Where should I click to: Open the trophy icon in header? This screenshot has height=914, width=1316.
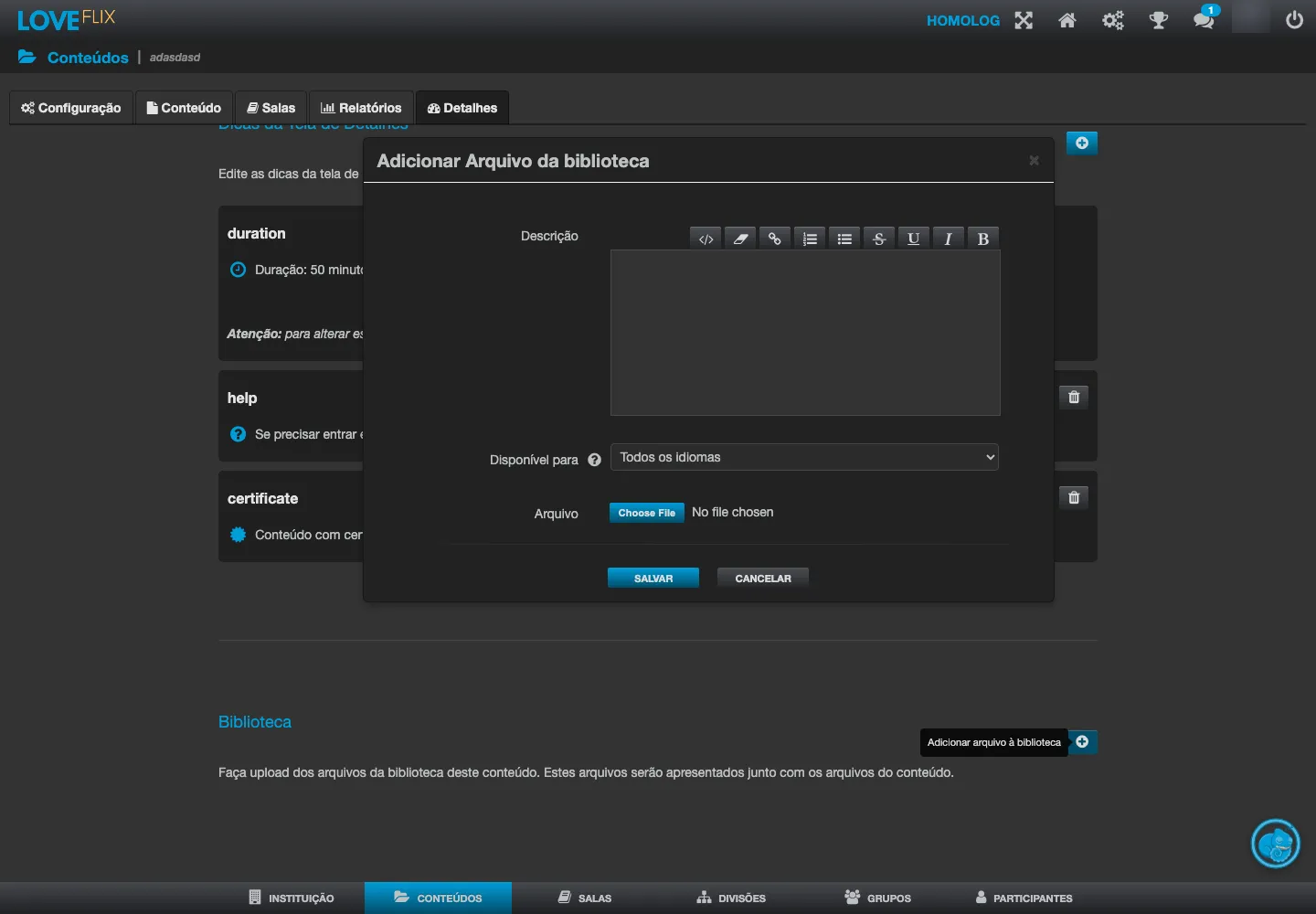(1159, 20)
